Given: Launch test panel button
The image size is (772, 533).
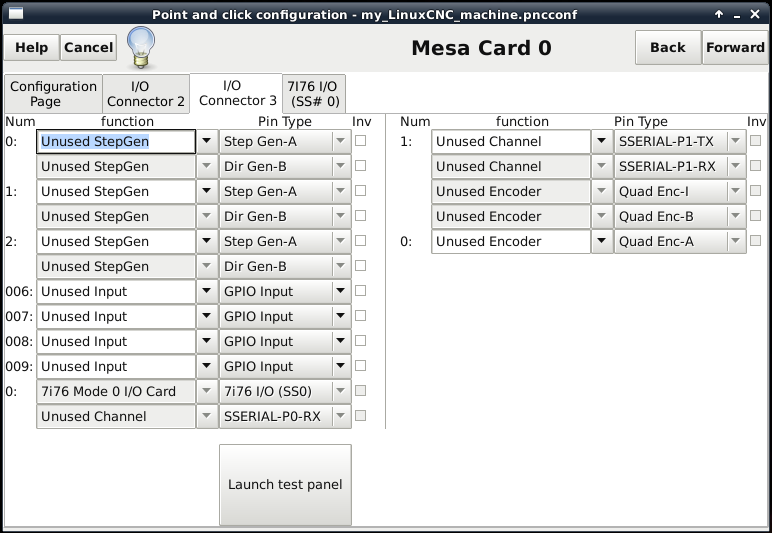Looking at the screenshot, I should [285, 485].
